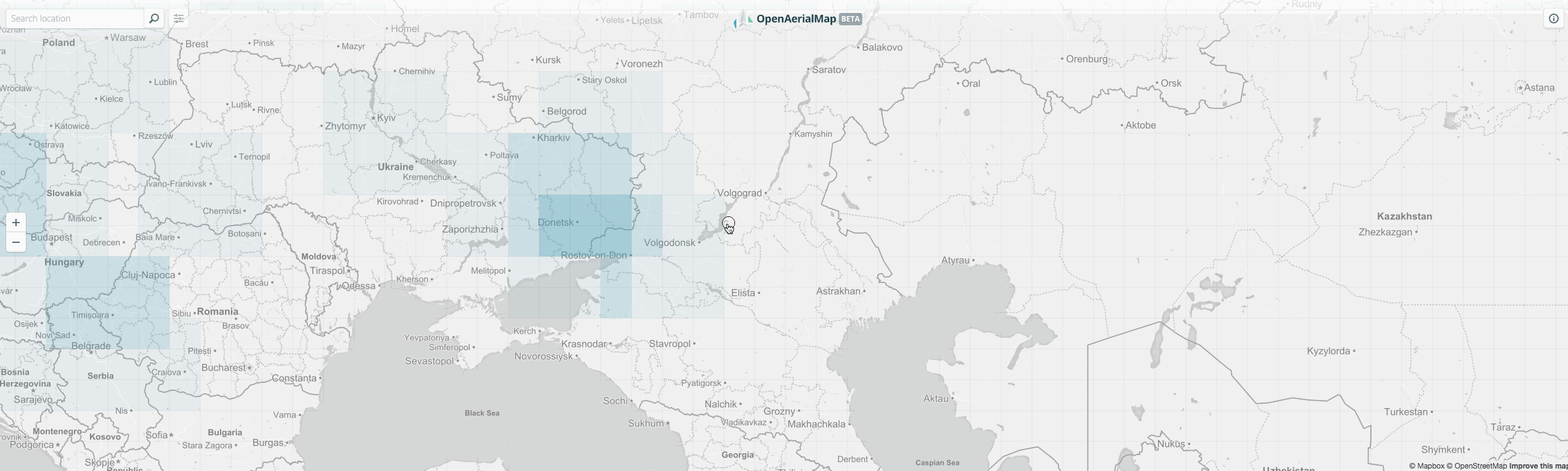Viewport: 1568px width, 471px height.
Task: Click the Hungary country label
Action: 65,263
